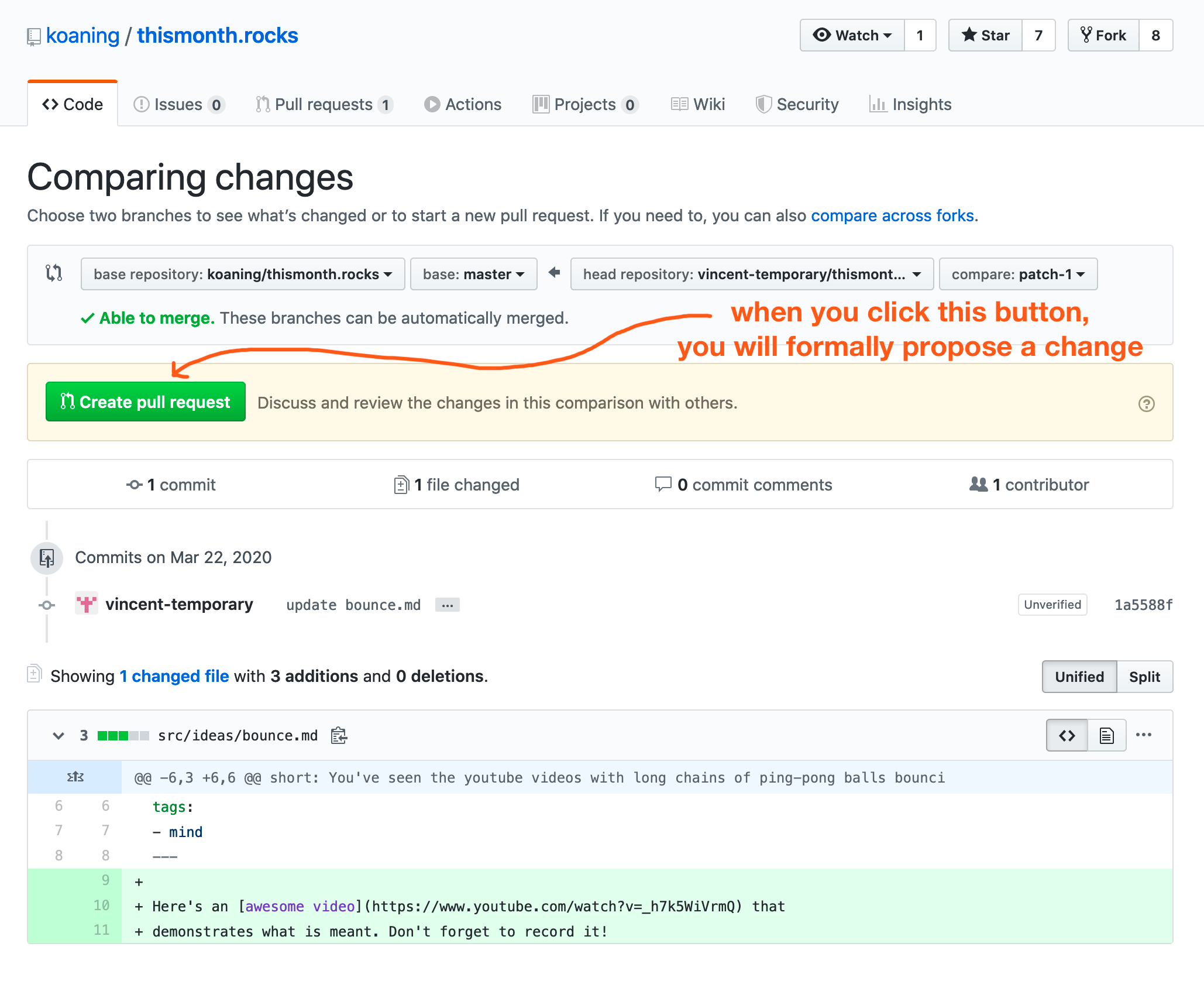Click the help question mark icon

(1146, 404)
